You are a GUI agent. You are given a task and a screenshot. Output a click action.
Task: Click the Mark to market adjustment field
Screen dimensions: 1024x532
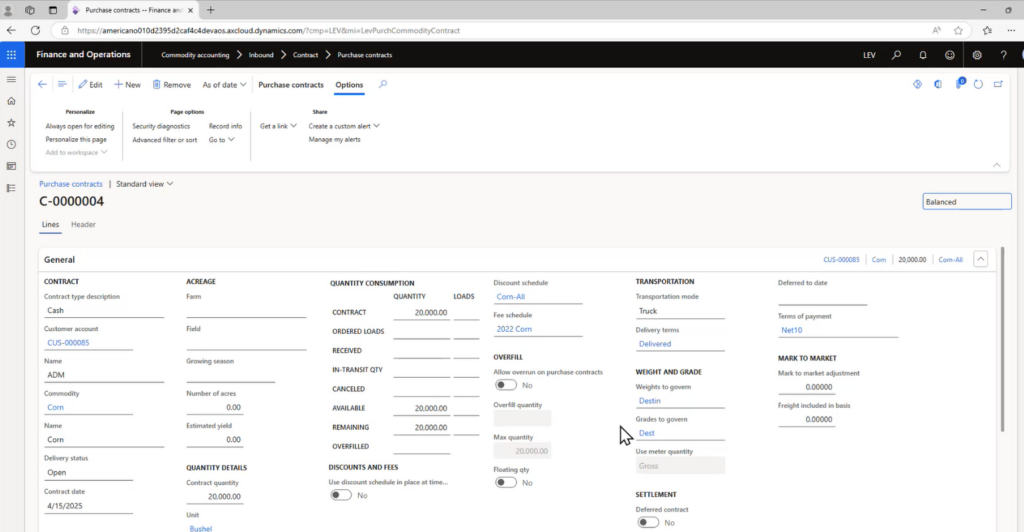pyautogui.click(x=806, y=387)
